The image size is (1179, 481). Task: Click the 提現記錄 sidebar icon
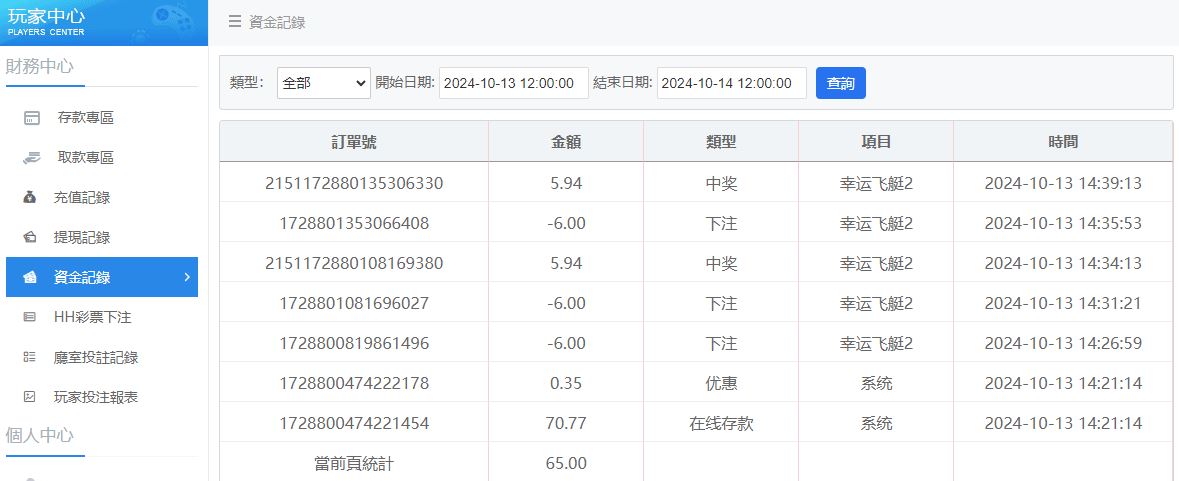[31, 238]
